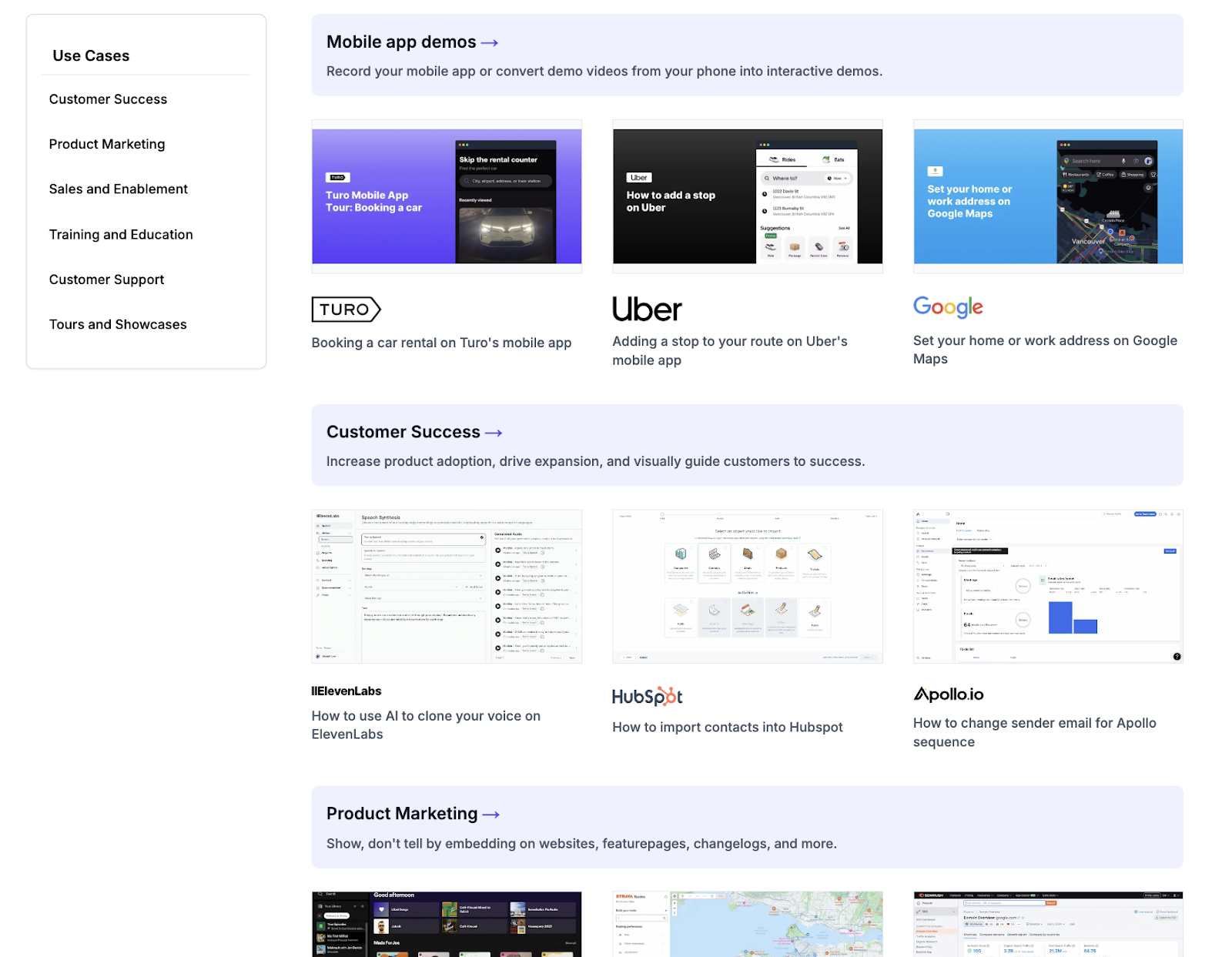Image resolution: width=1232 pixels, height=957 pixels.
Task: Click 'Record your mobile app' description text
Action: pyautogui.click(x=604, y=72)
